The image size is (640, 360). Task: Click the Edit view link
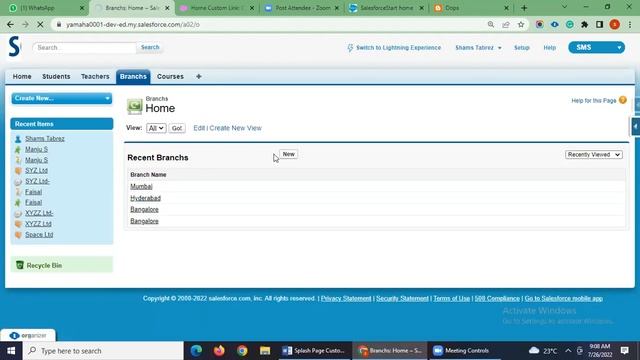pyautogui.click(x=199, y=128)
